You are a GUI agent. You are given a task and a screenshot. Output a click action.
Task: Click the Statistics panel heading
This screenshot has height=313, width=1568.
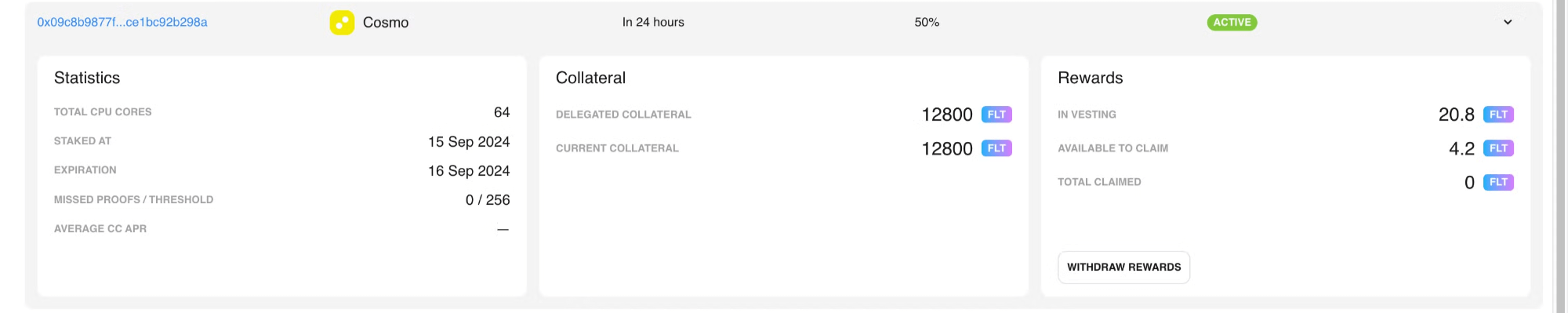[x=87, y=78]
